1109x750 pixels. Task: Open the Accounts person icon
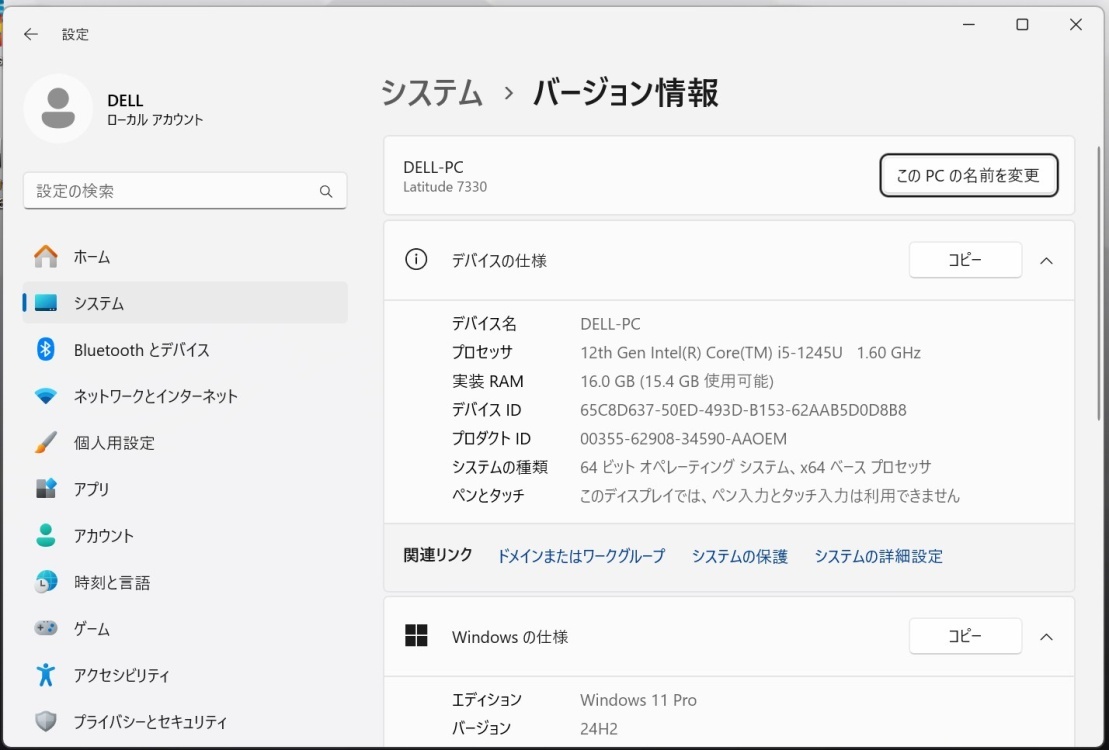click(x=46, y=536)
